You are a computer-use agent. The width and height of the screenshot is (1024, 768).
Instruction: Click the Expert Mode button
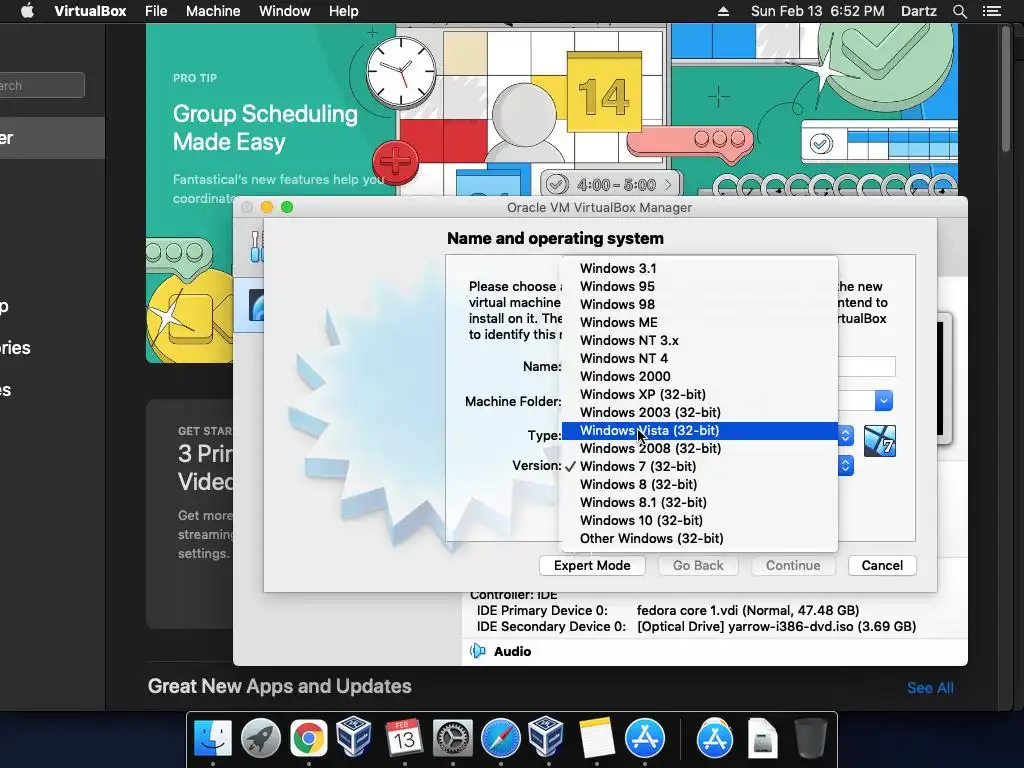click(592, 566)
